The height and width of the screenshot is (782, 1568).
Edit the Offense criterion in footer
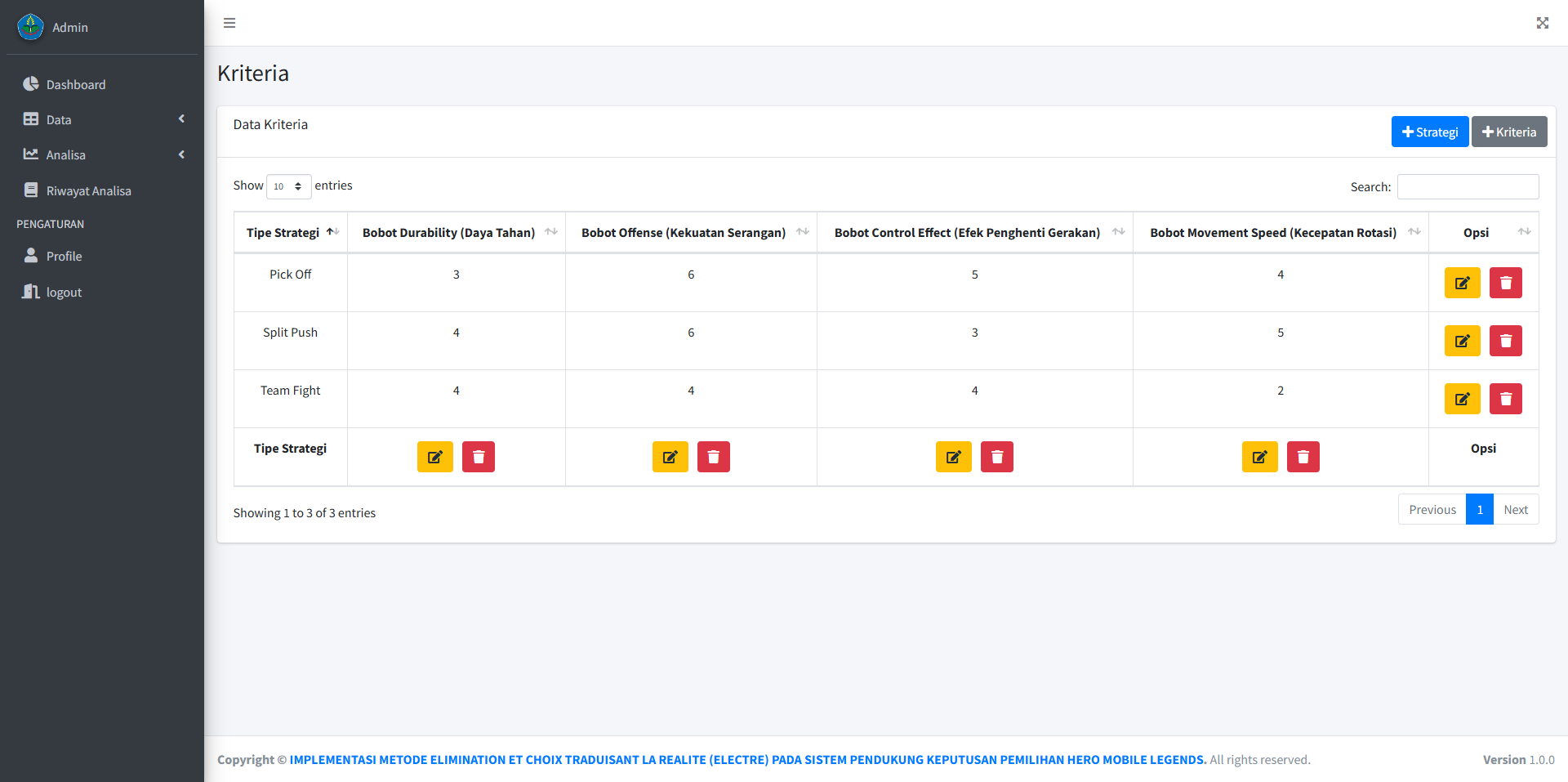(670, 457)
